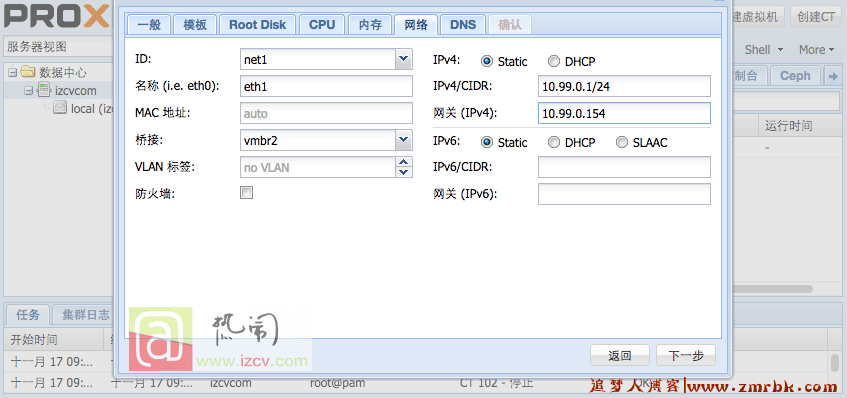Viewport: 847px width, 398px height.
Task: Click the 下一步 next button
Action: click(x=686, y=355)
